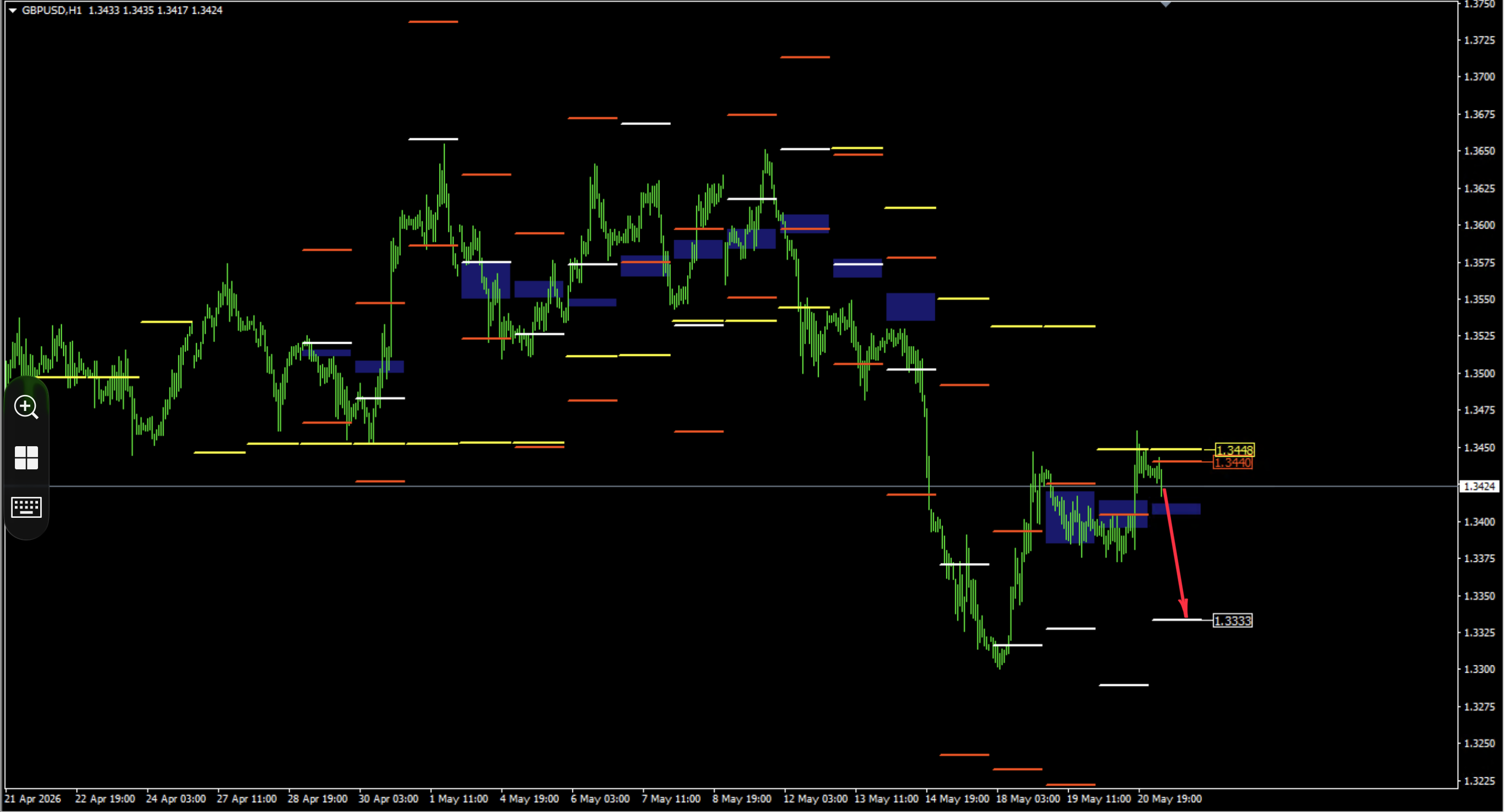This screenshot has width=1505, height=812.
Task: Select the white 1.3333 target price label
Action: (x=1233, y=620)
